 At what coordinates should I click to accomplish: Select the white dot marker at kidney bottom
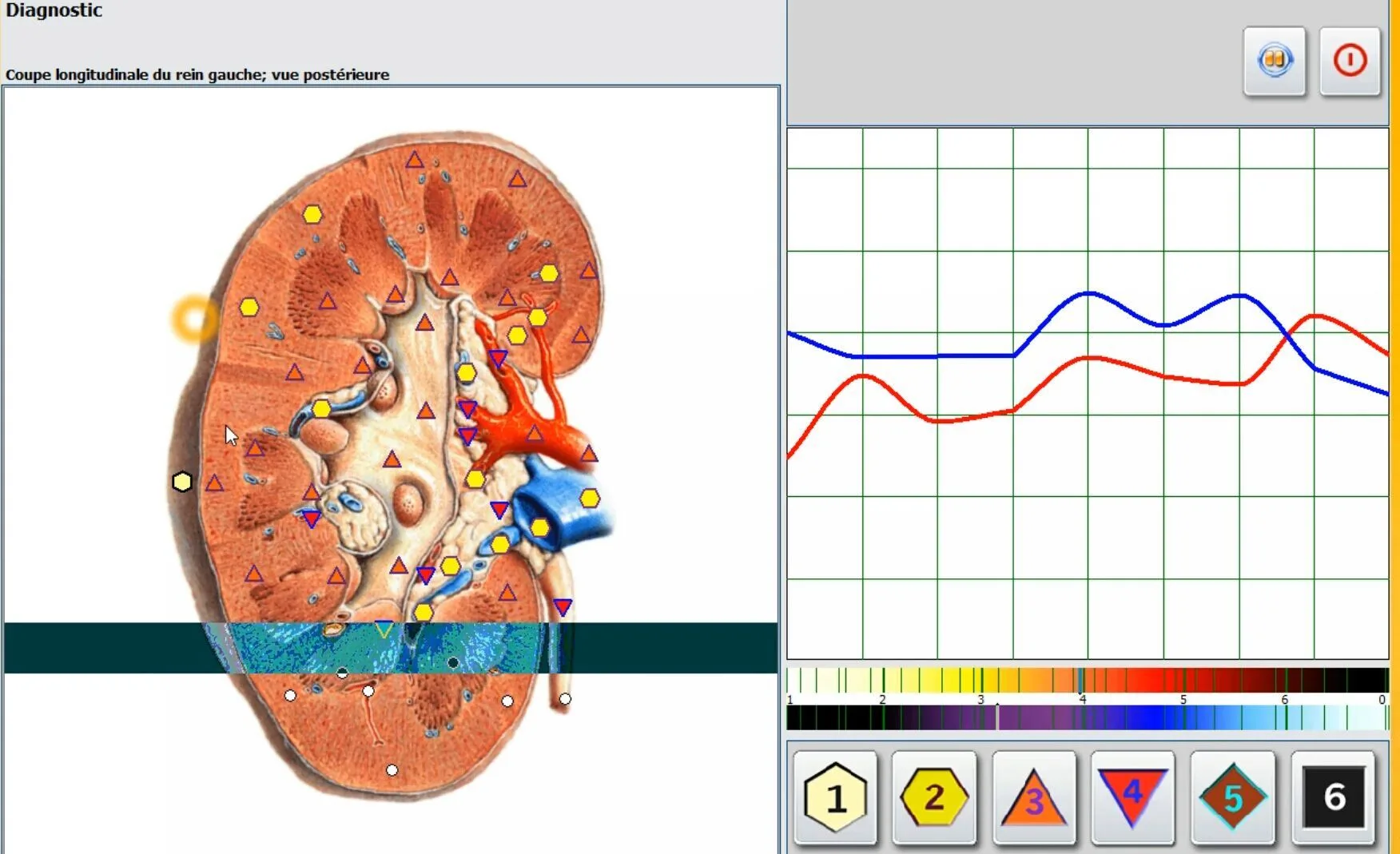[x=392, y=770]
